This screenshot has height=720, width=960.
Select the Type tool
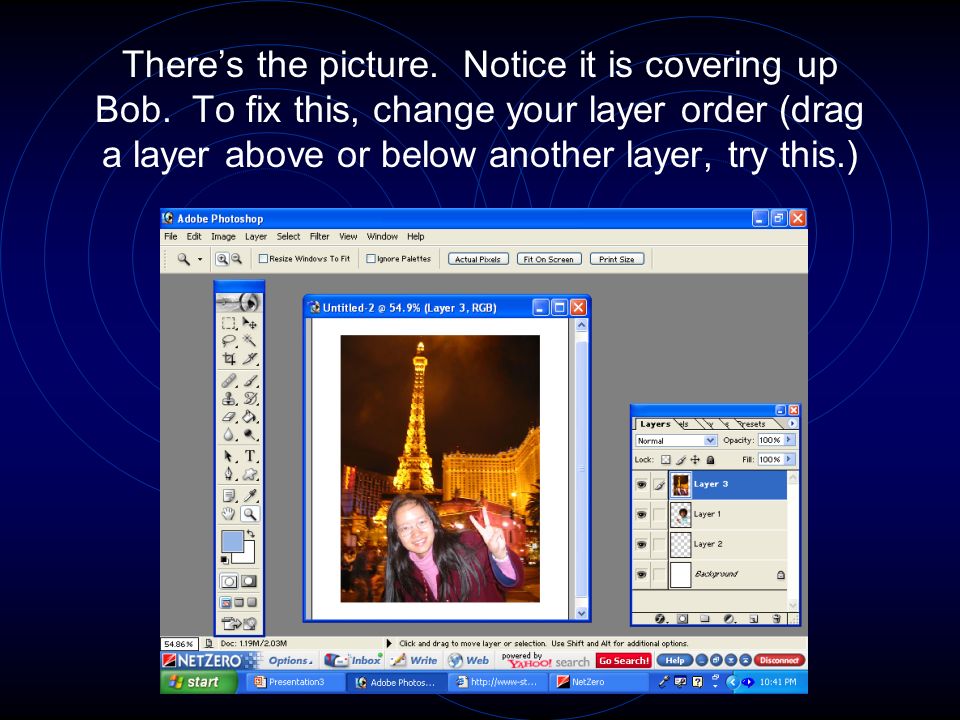click(x=249, y=456)
